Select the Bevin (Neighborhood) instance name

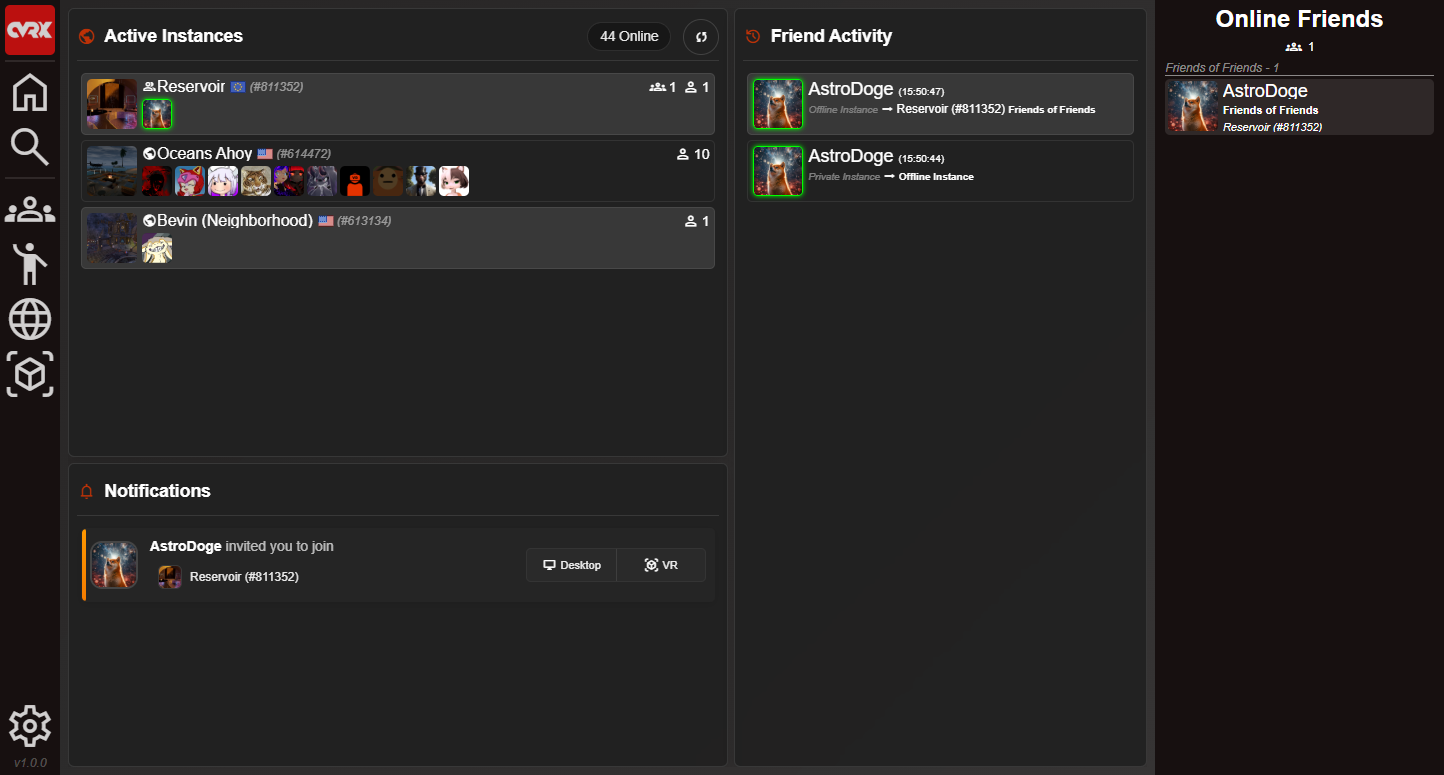[235, 220]
